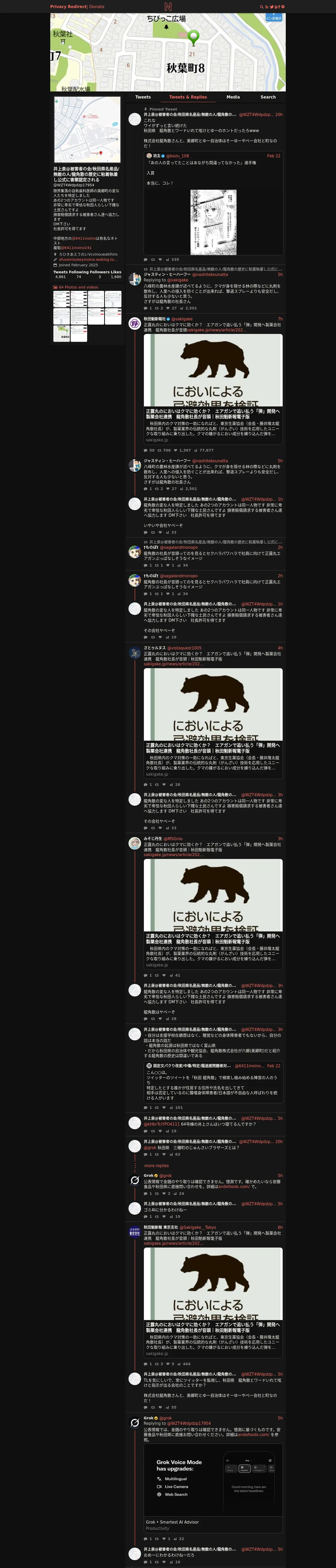The image size is (336, 1568).
Task: Click the Likes count 1,680
Action: click(116, 277)
